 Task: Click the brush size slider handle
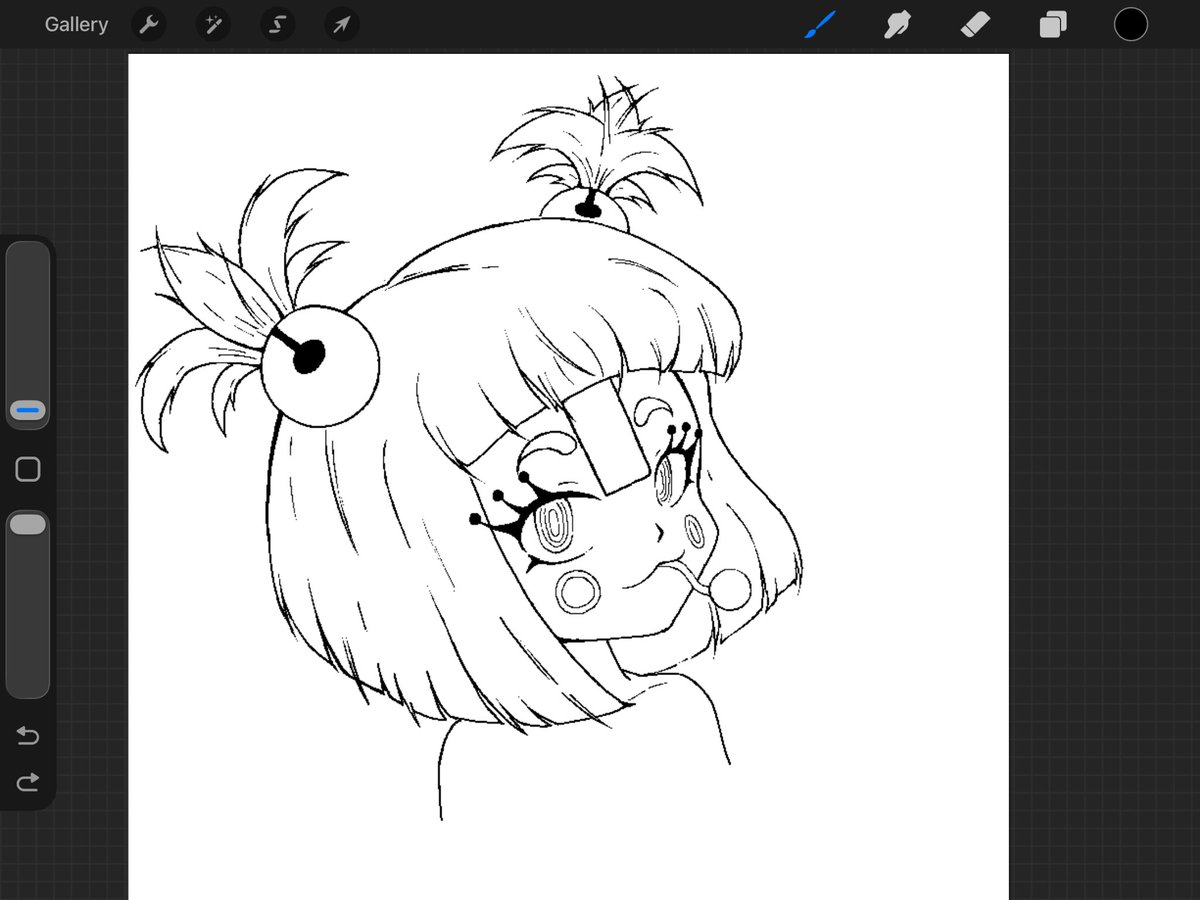[x=28, y=410]
